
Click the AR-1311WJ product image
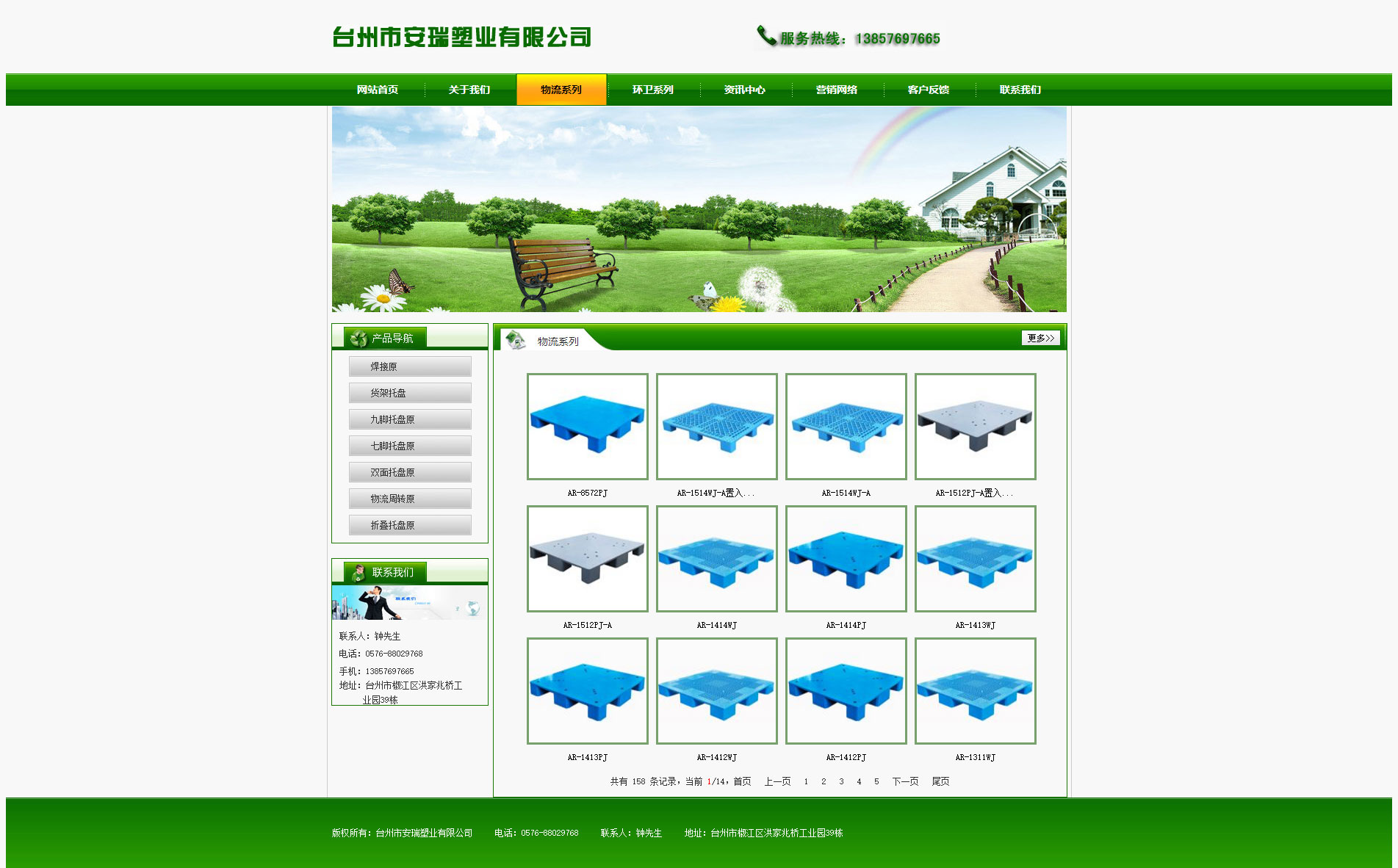pyautogui.click(x=975, y=690)
